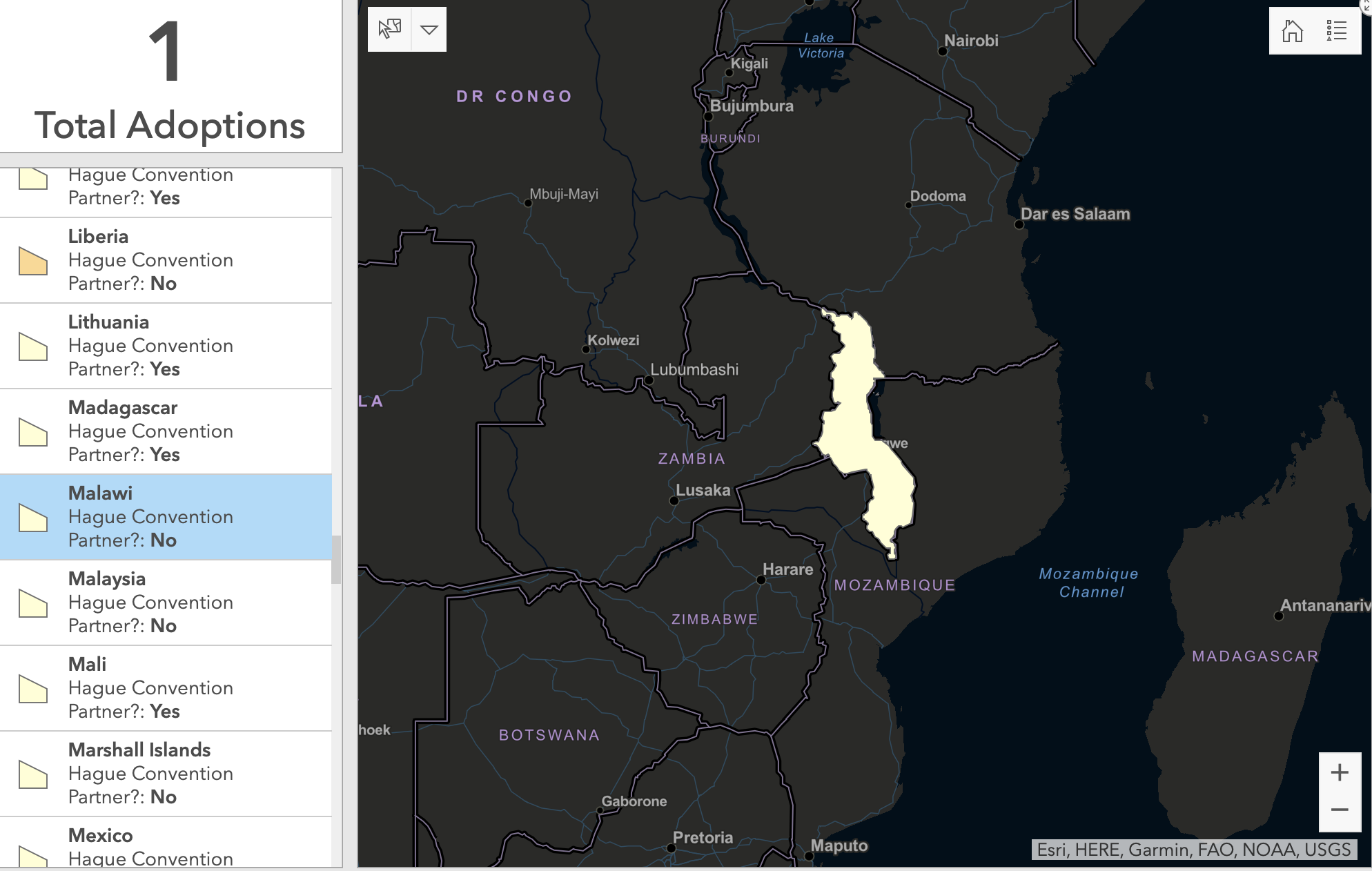Click the Lithuania pale yellow swatch
Screen dimensions: 1372x871
pyautogui.click(x=33, y=347)
